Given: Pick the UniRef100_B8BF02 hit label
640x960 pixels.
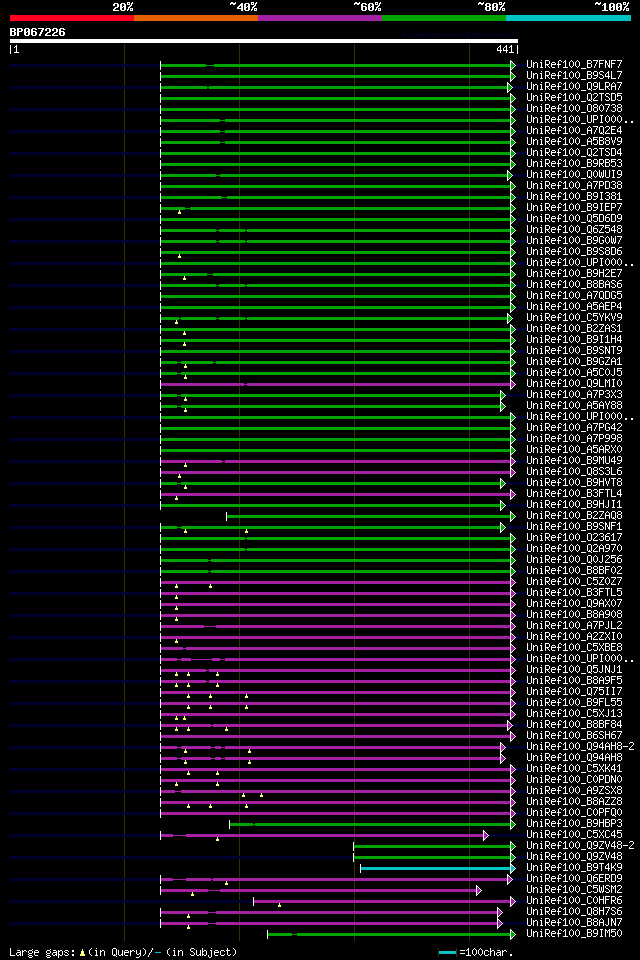Looking at the screenshot, I should pos(574,571).
